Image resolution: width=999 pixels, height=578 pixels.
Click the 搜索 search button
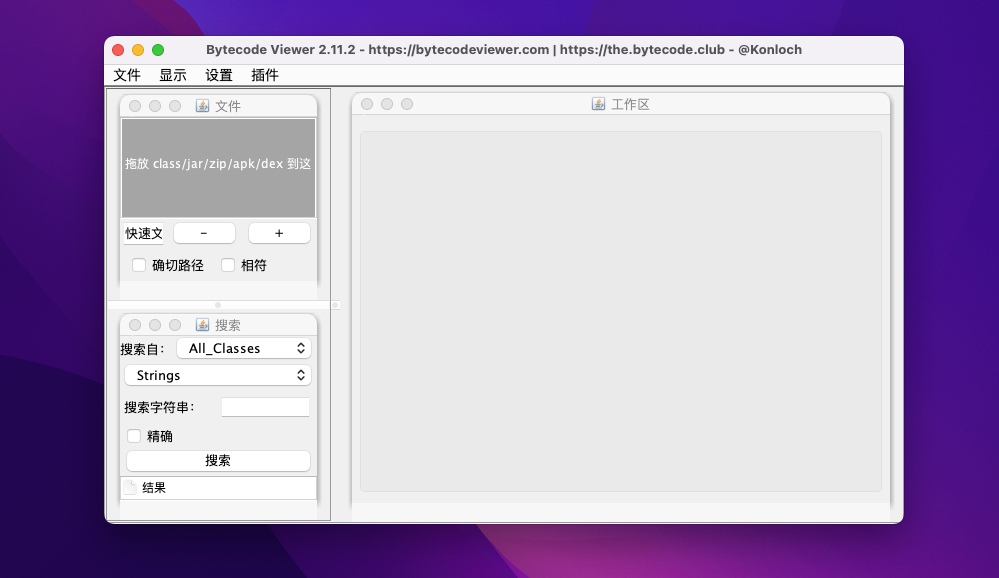[218, 461]
